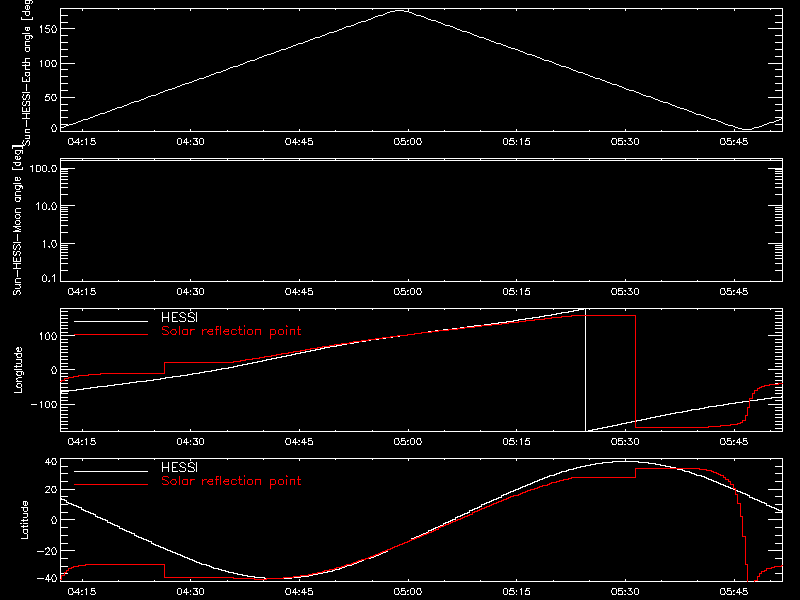Click 05:30 time label under Longitude plot
The height and width of the screenshot is (600, 800).
point(625,441)
